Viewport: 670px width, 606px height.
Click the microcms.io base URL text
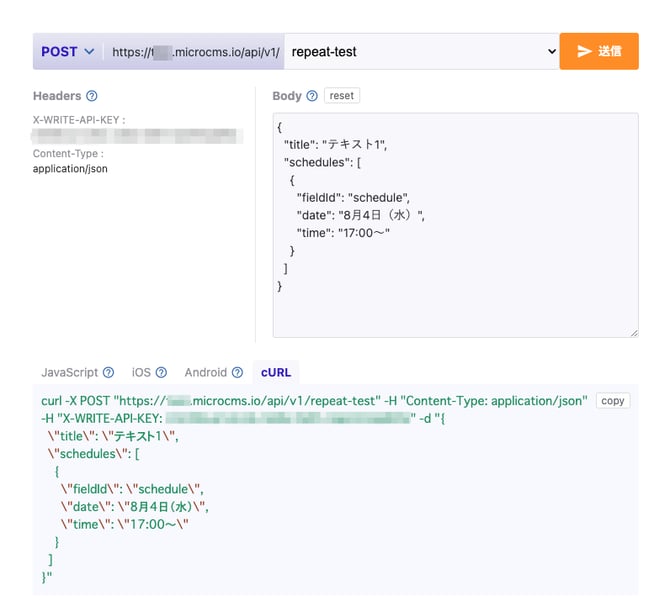195,52
